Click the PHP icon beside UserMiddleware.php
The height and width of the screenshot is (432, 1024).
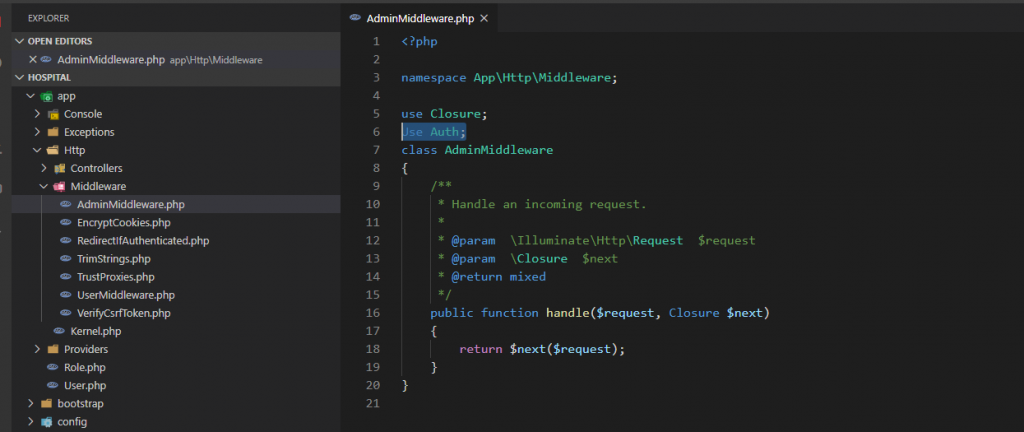point(66,295)
